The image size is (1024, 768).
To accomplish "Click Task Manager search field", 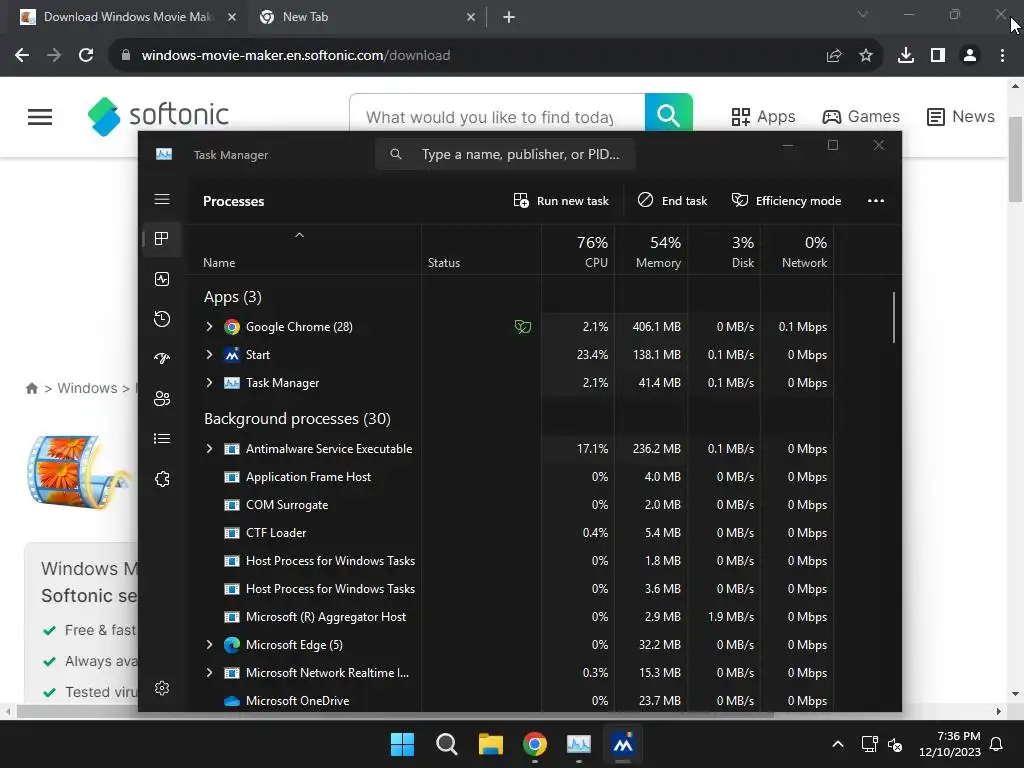I will click(x=505, y=154).
